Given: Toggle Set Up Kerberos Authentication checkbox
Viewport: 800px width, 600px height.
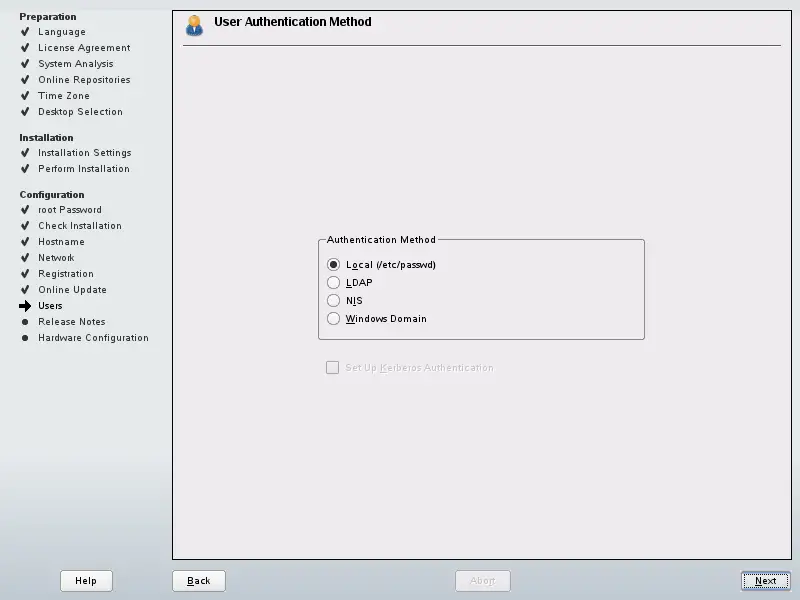Looking at the screenshot, I should click(x=332, y=367).
